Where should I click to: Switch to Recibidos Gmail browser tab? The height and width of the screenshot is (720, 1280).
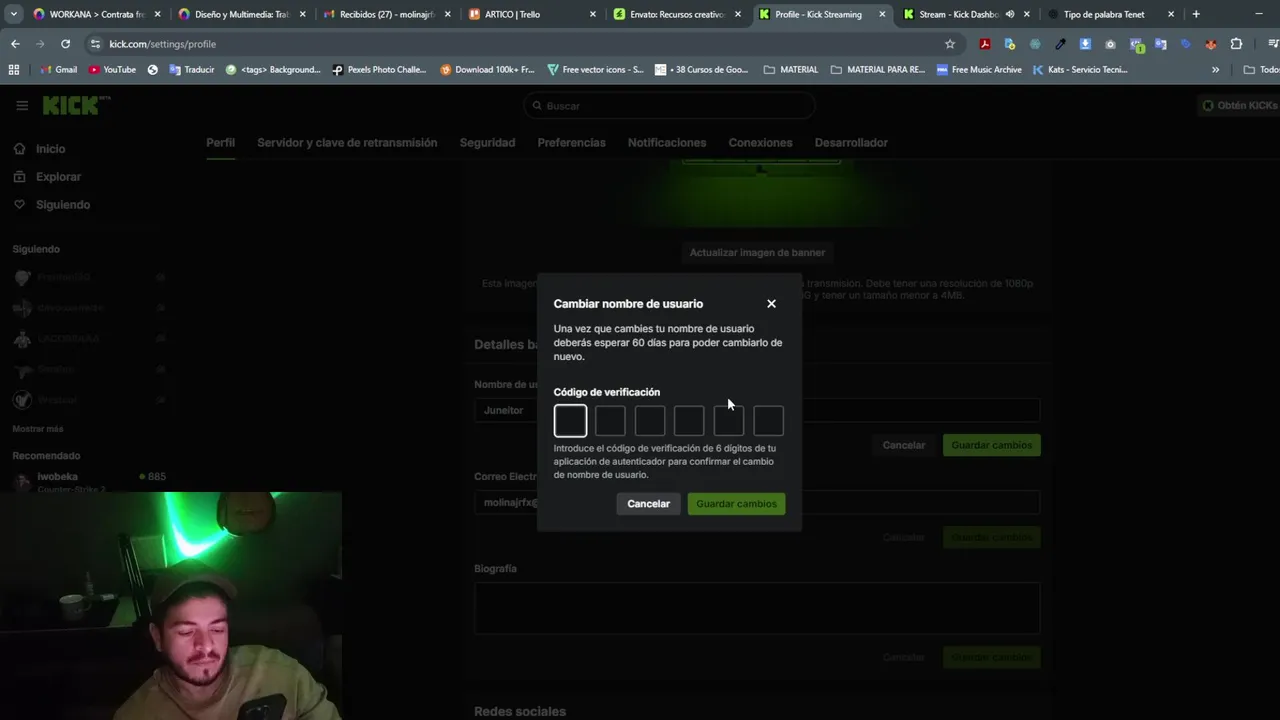pyautogui.click(x=388, y=14)
